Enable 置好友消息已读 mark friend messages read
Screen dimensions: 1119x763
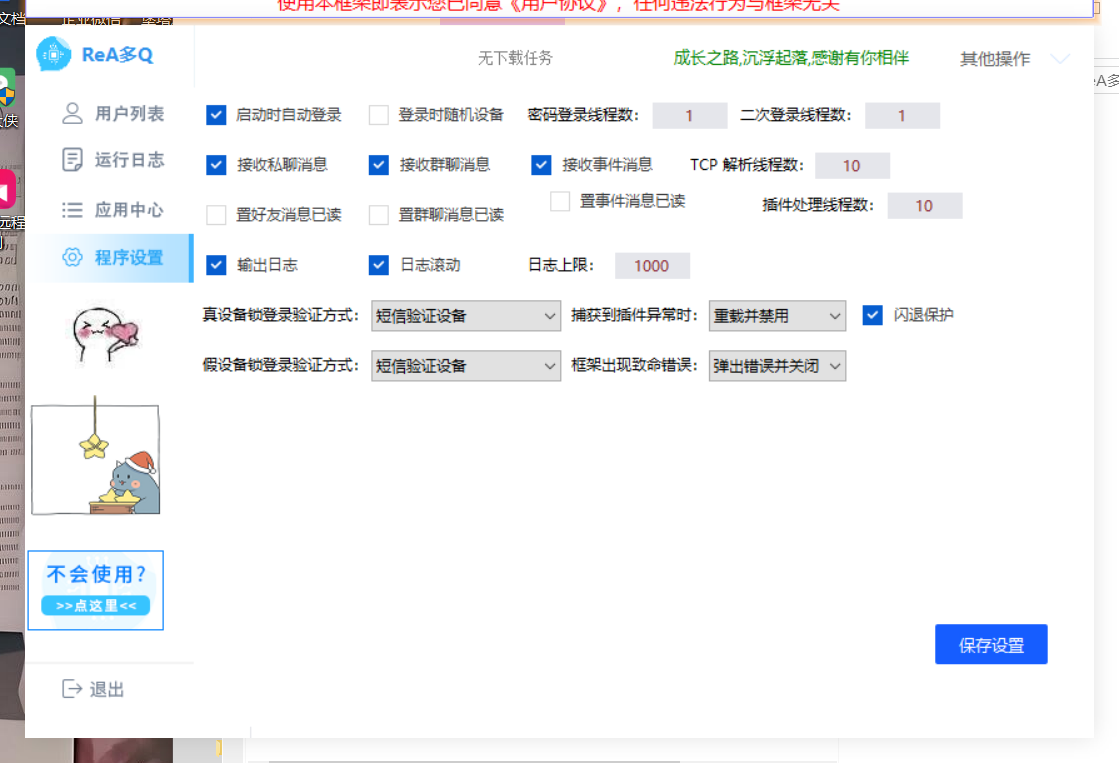coord(216,215)
